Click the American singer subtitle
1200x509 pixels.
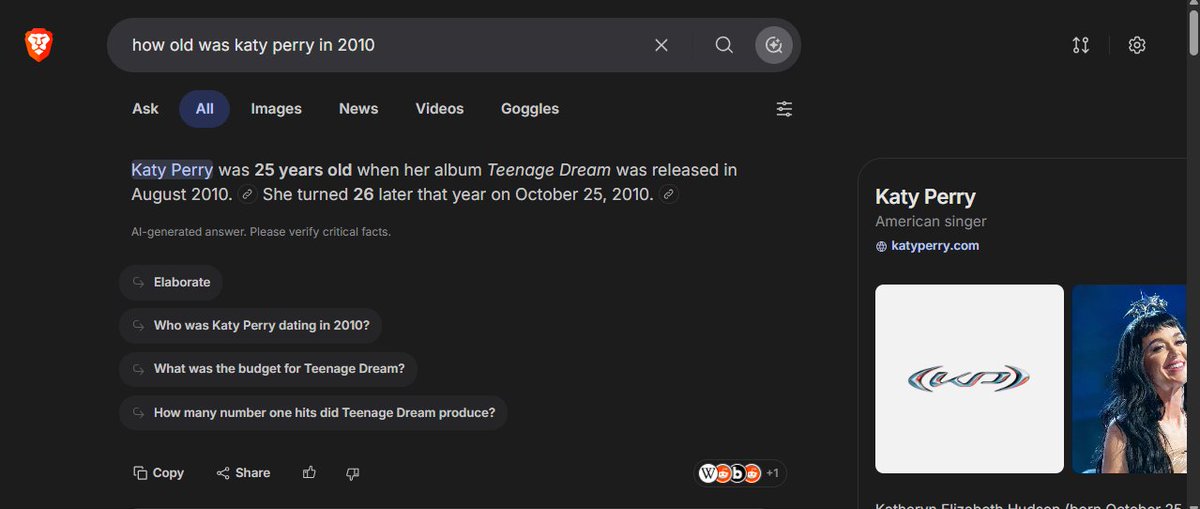931,221
